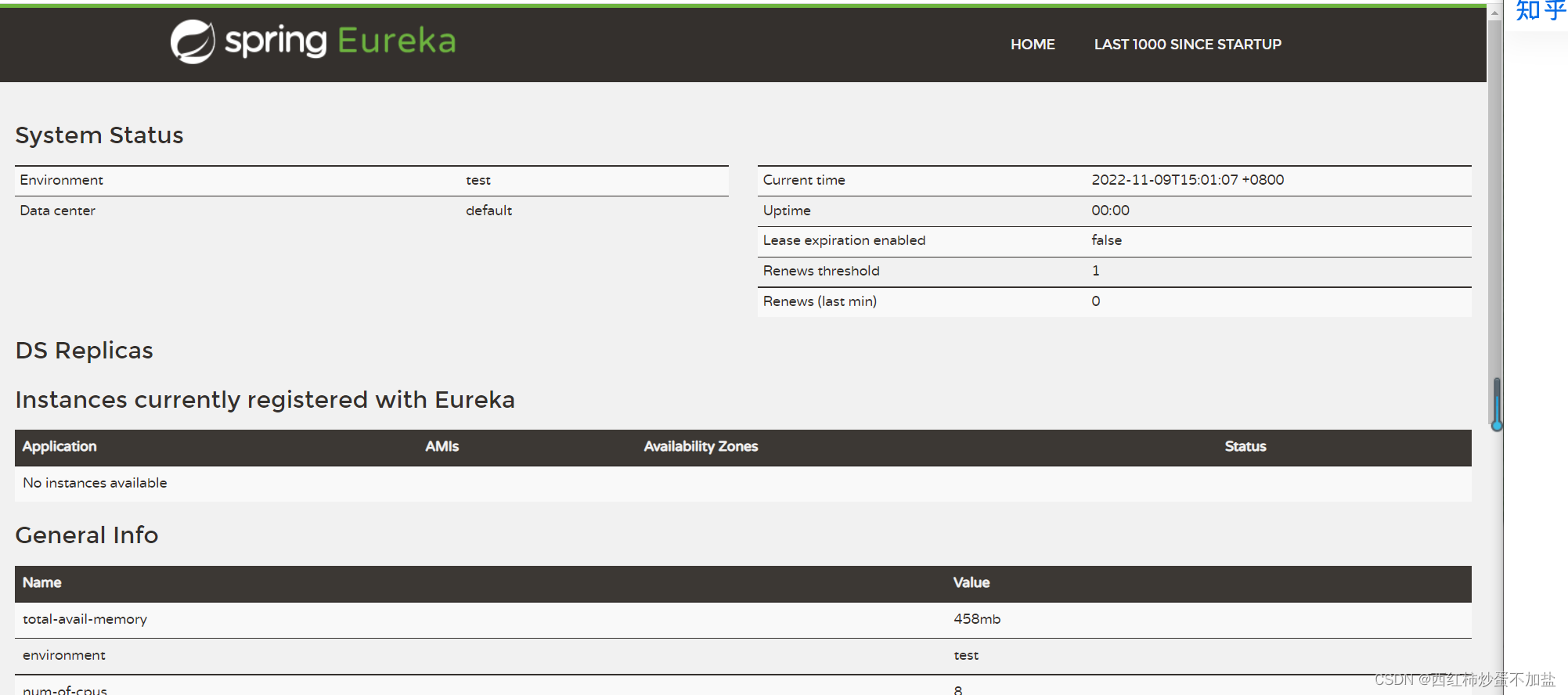Screen dimensions: 1568x695
Task: Click the Spring leaf logo icon
Action: 193,41
